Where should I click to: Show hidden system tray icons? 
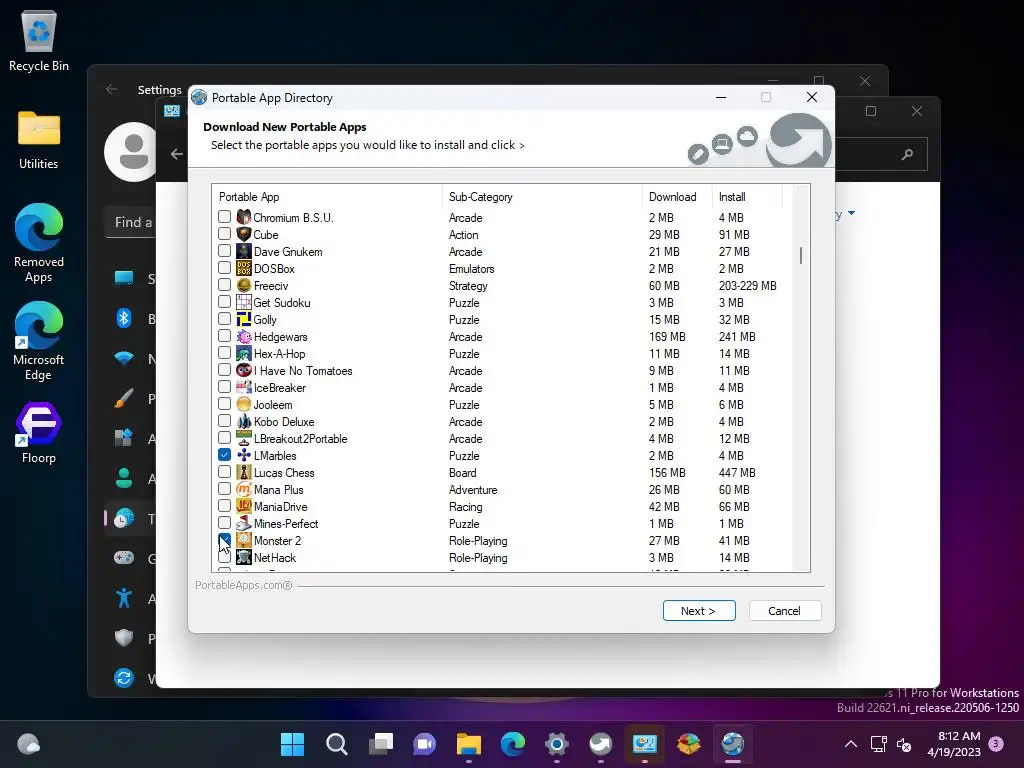click(x=850, y=744)
